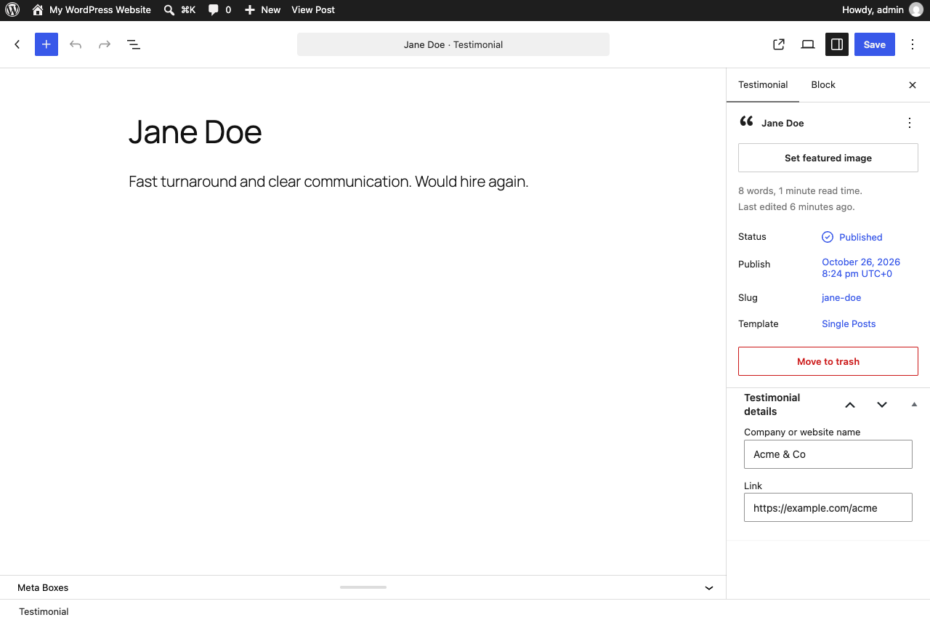The height and width of the screenshot is (620, 930).
Task: Go back using the left chevron
Action: point(17,44)
